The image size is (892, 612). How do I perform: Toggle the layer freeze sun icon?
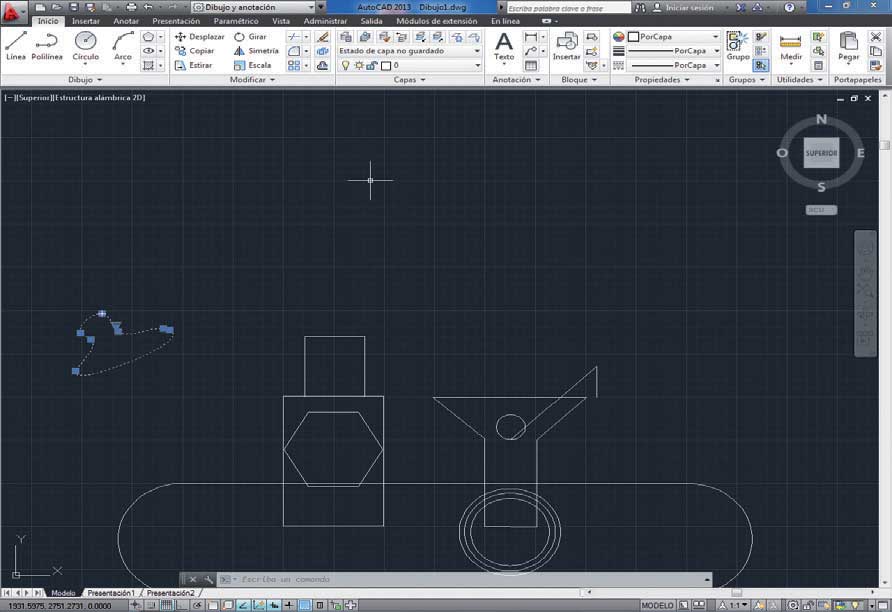(358, 65)
